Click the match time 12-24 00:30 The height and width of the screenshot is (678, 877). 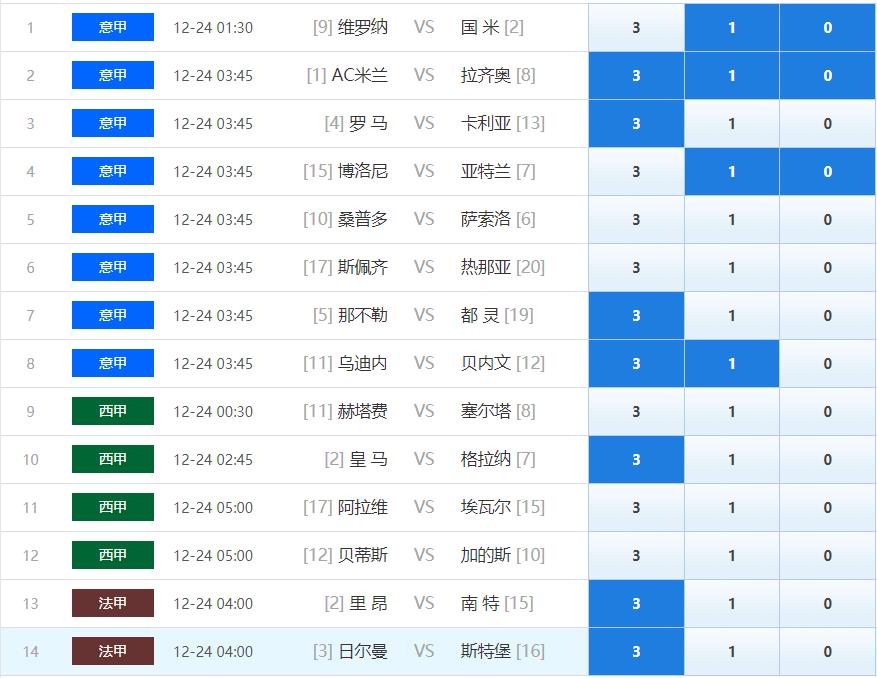pyautogui.click(x=213, y=412)
